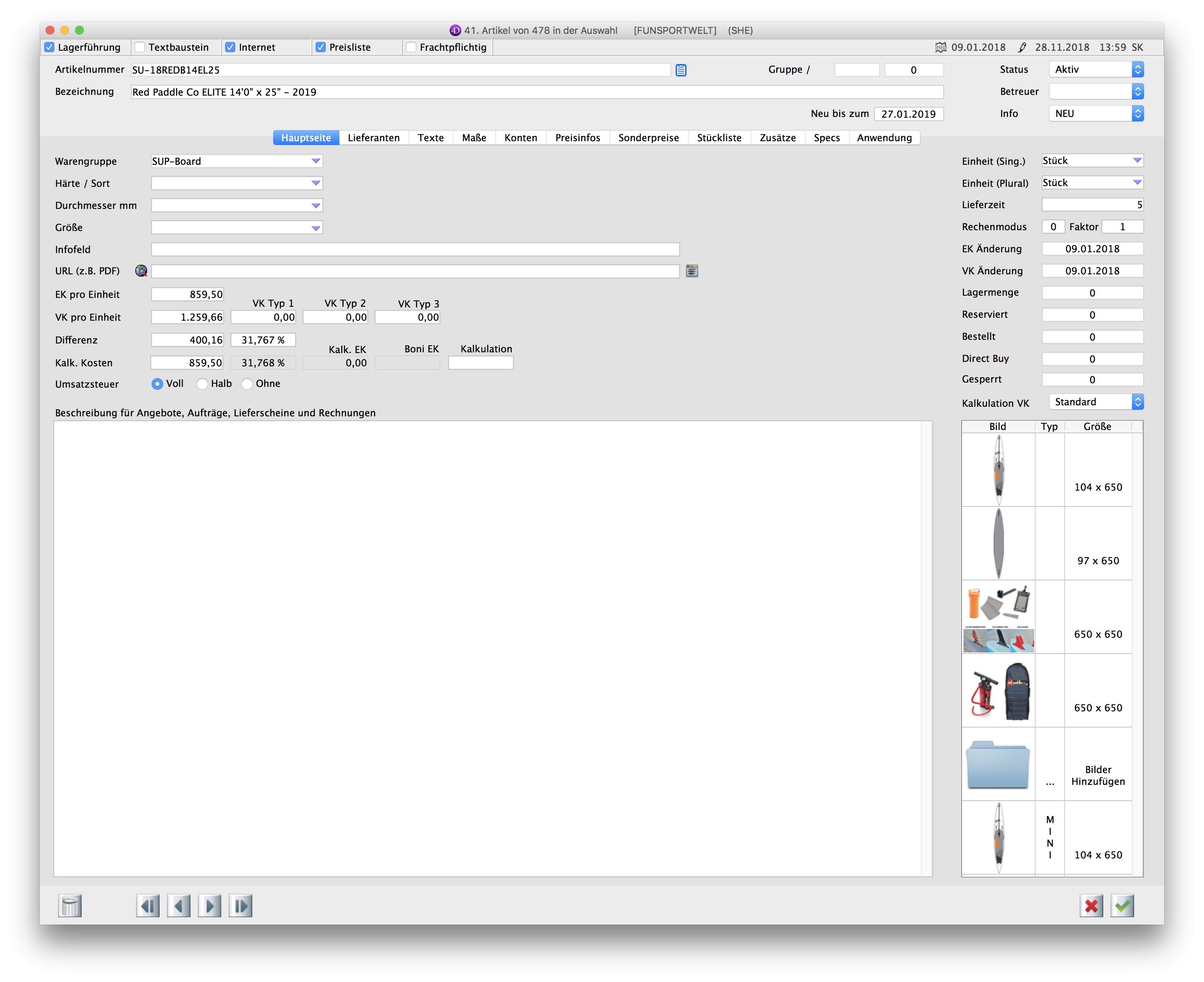Select the backpack and pump thumbnail
Image resolution: width=1204 pixels, height=982 pixels.
point(999,691)
